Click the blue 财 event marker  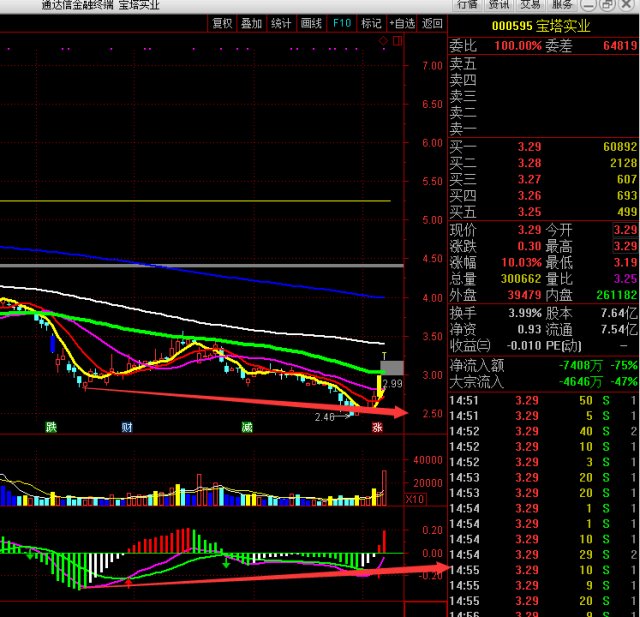tap(127, 427)
